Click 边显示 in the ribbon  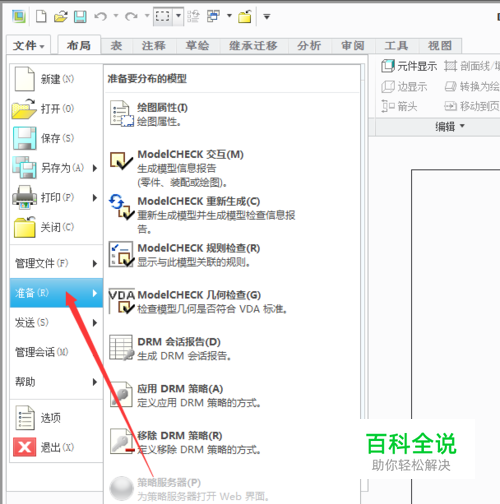pos(404,87)
